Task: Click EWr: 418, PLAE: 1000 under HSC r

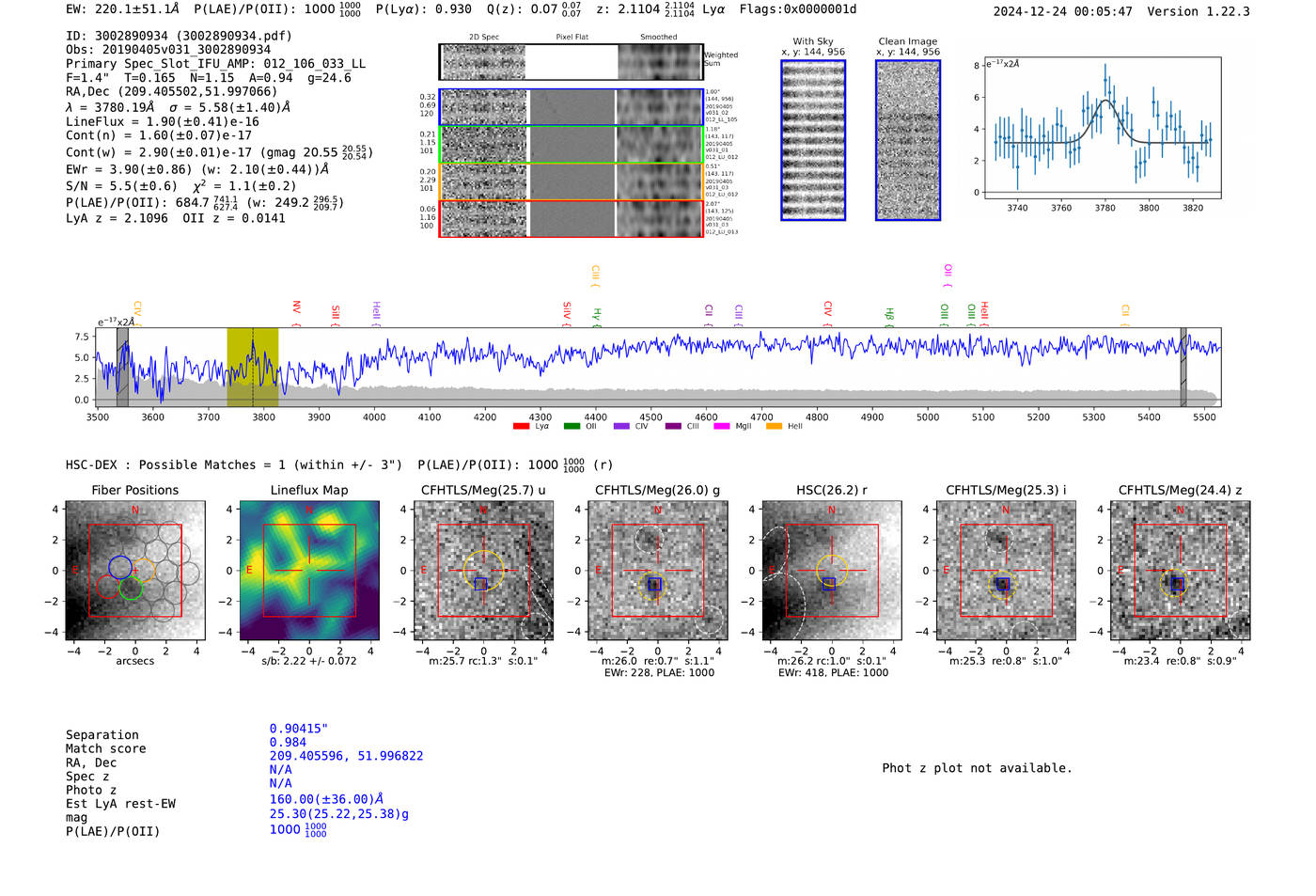Action: coord(833,672)
